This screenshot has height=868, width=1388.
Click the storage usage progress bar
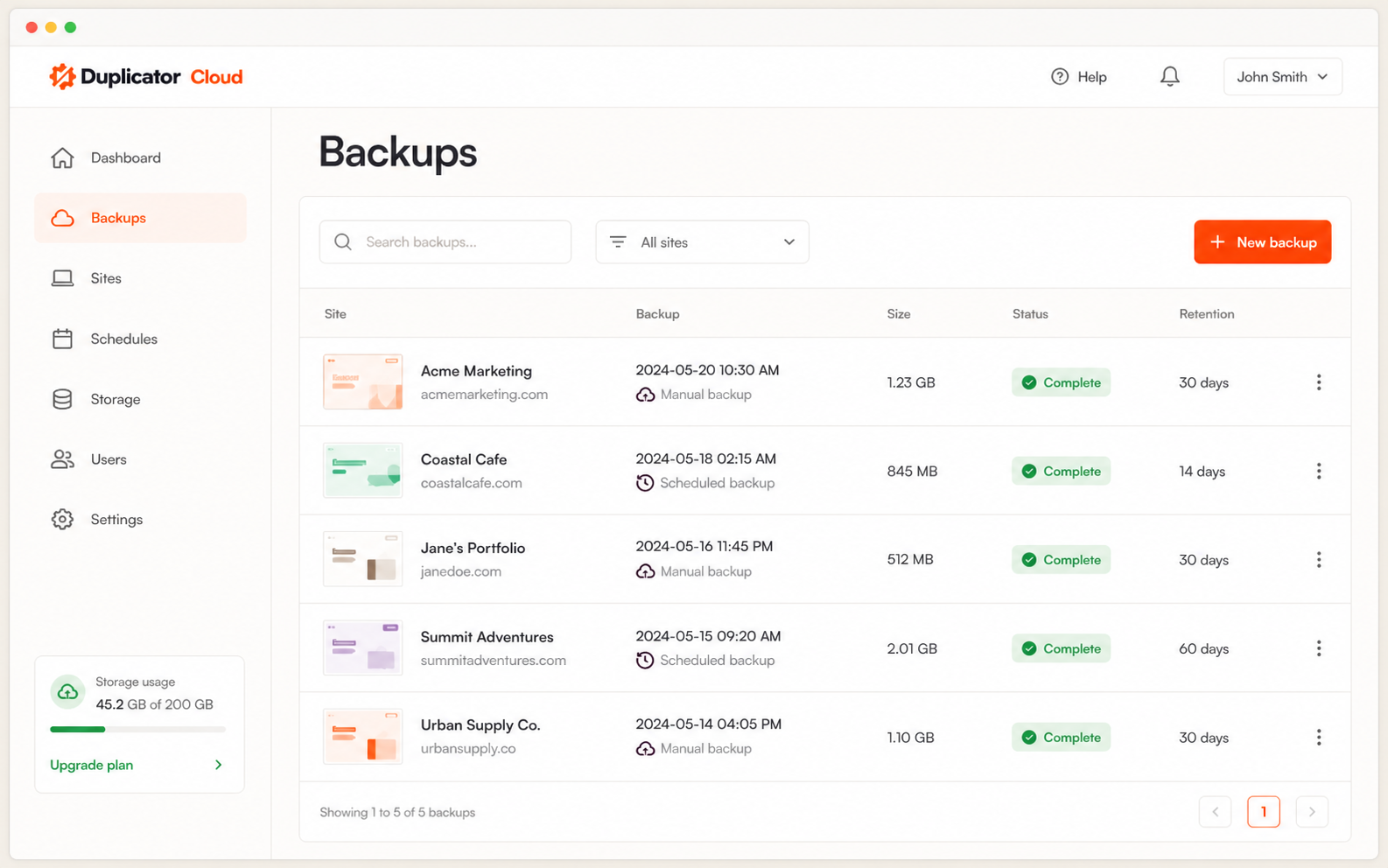[137, 729]
